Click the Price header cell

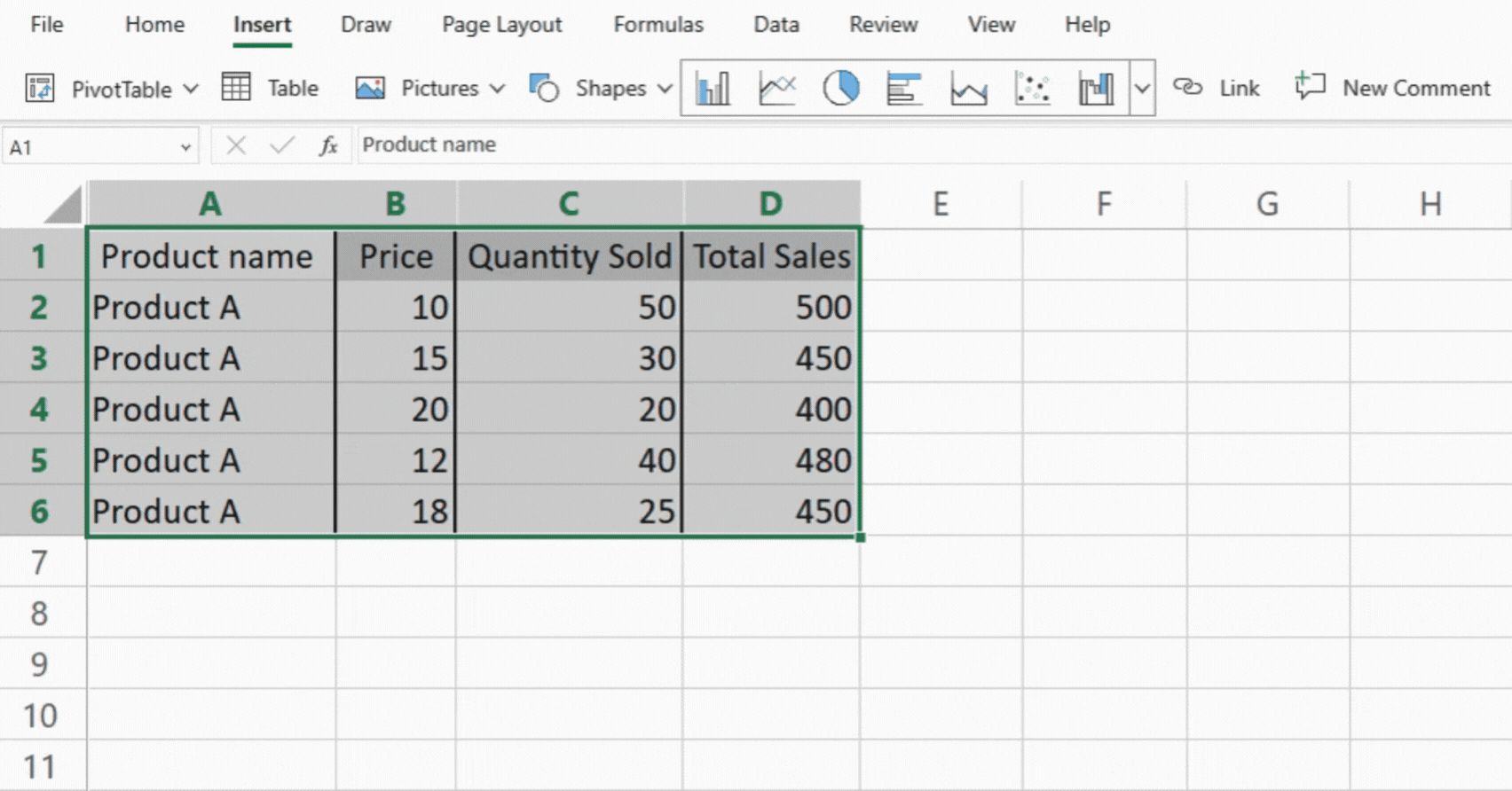tap(396, 255)
